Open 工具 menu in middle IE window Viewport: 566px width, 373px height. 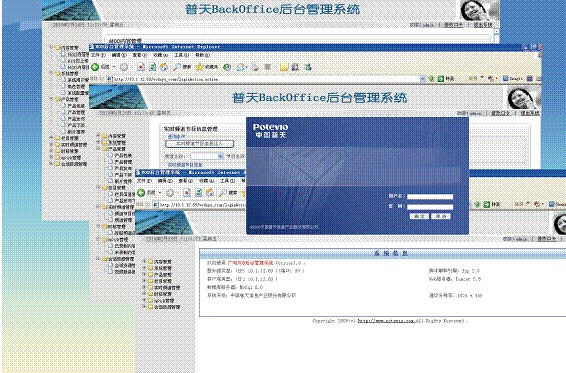coord(182,55)
